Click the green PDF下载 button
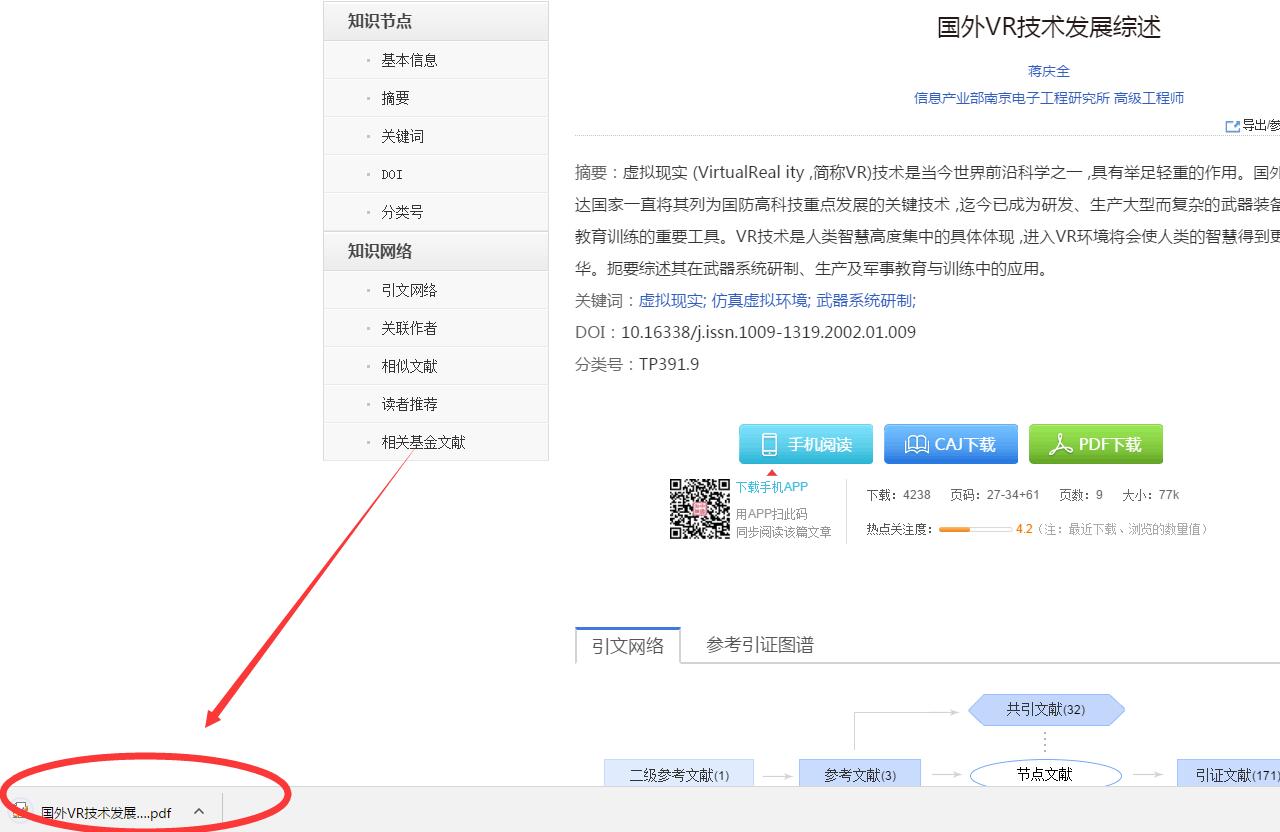The height and width of the screenshot is (832, 1280). click(x=1095, y=444)
